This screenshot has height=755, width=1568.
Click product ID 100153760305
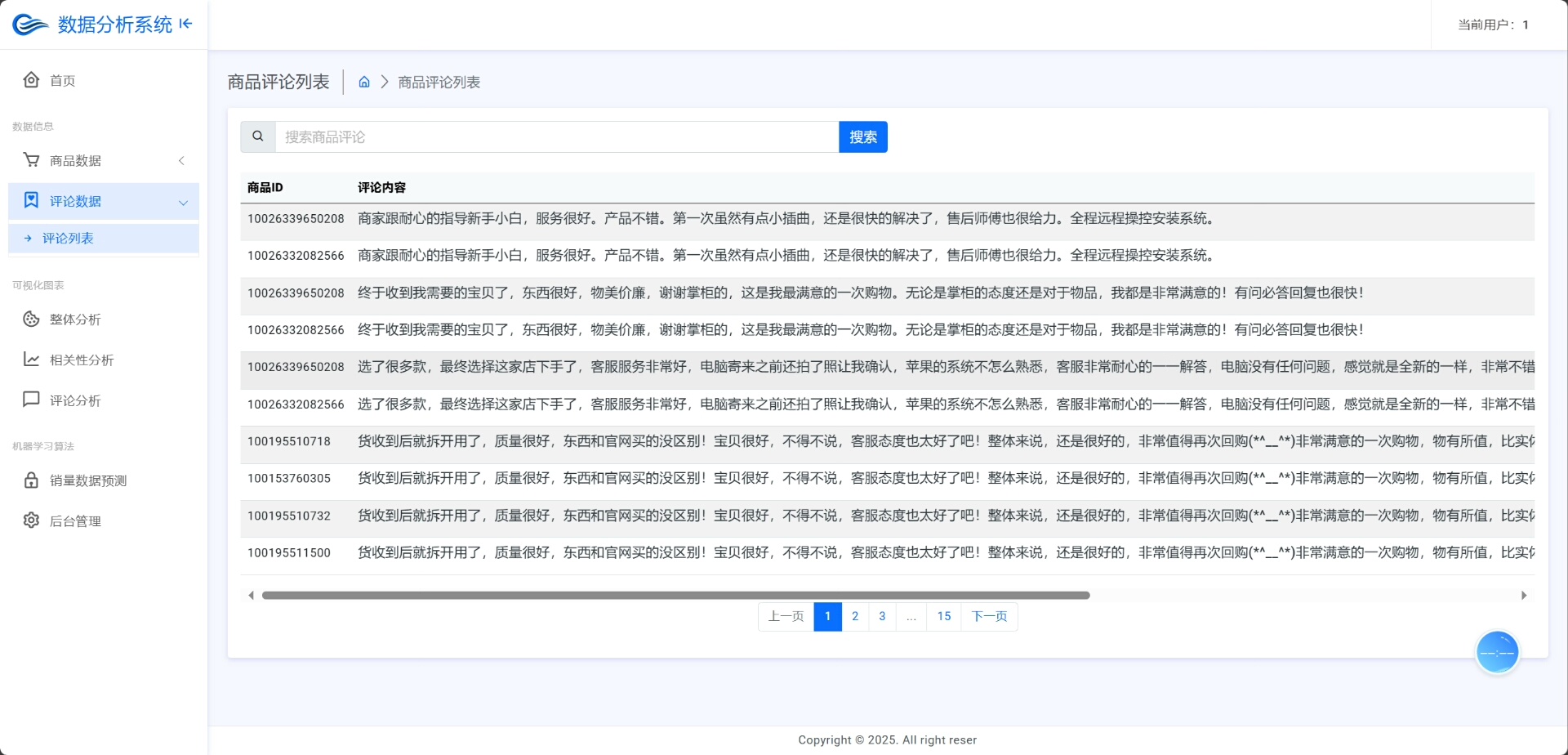point(289,478)
